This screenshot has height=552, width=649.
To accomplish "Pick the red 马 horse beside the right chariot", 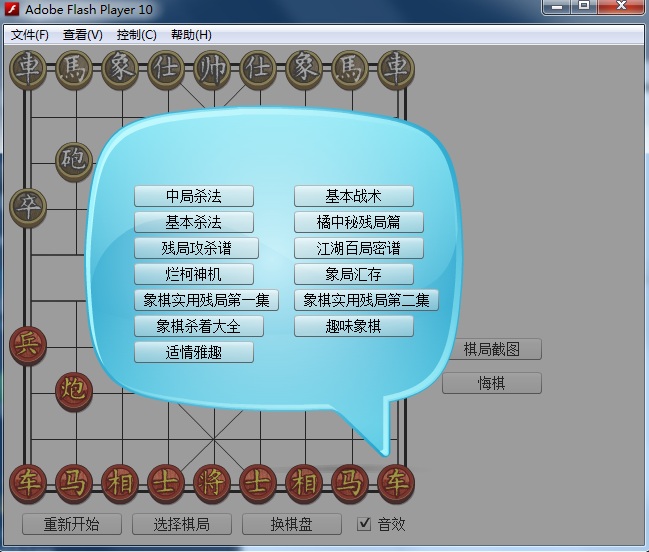I will pyautogui.click(x=350, y=484).
